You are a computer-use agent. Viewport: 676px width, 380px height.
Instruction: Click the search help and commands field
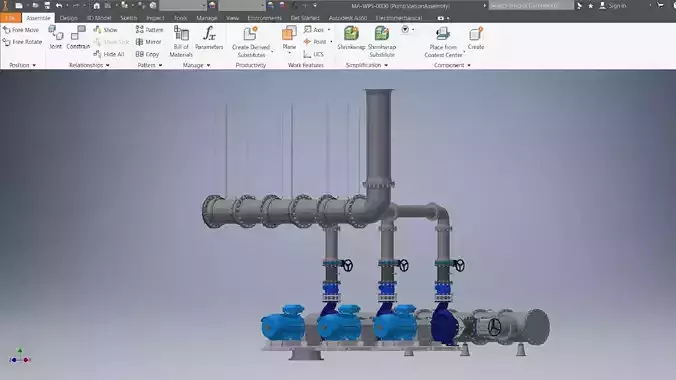[x=531, y=6]
